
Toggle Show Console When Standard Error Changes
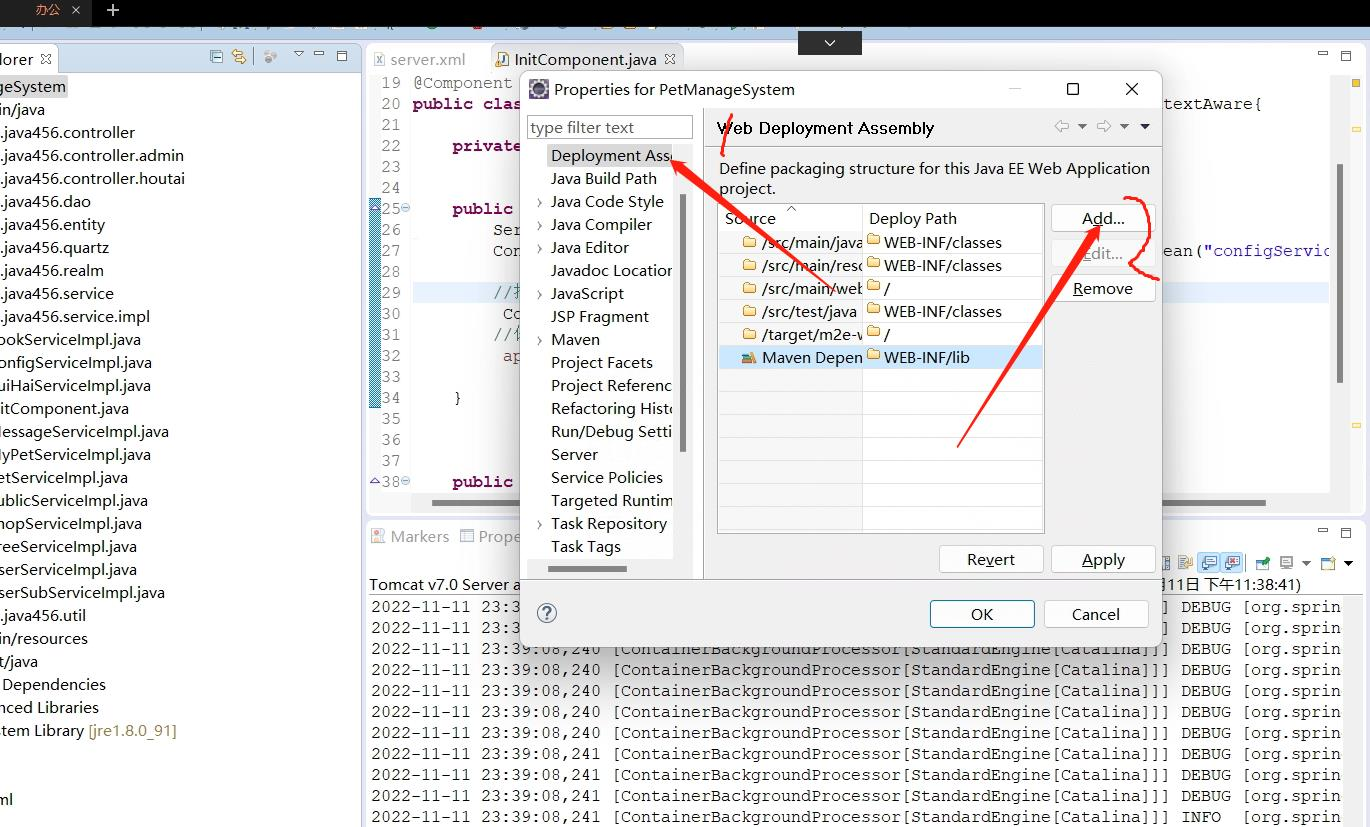tap(1231, 562)
